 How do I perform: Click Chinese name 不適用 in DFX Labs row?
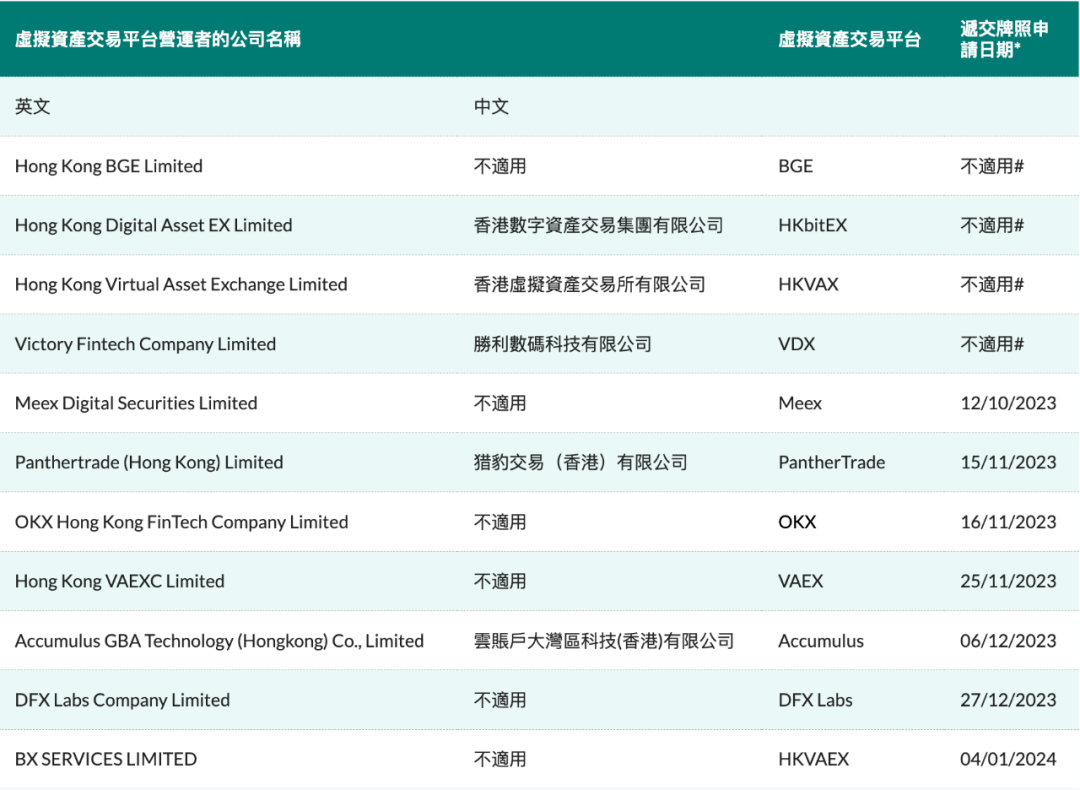pos(500,700)
